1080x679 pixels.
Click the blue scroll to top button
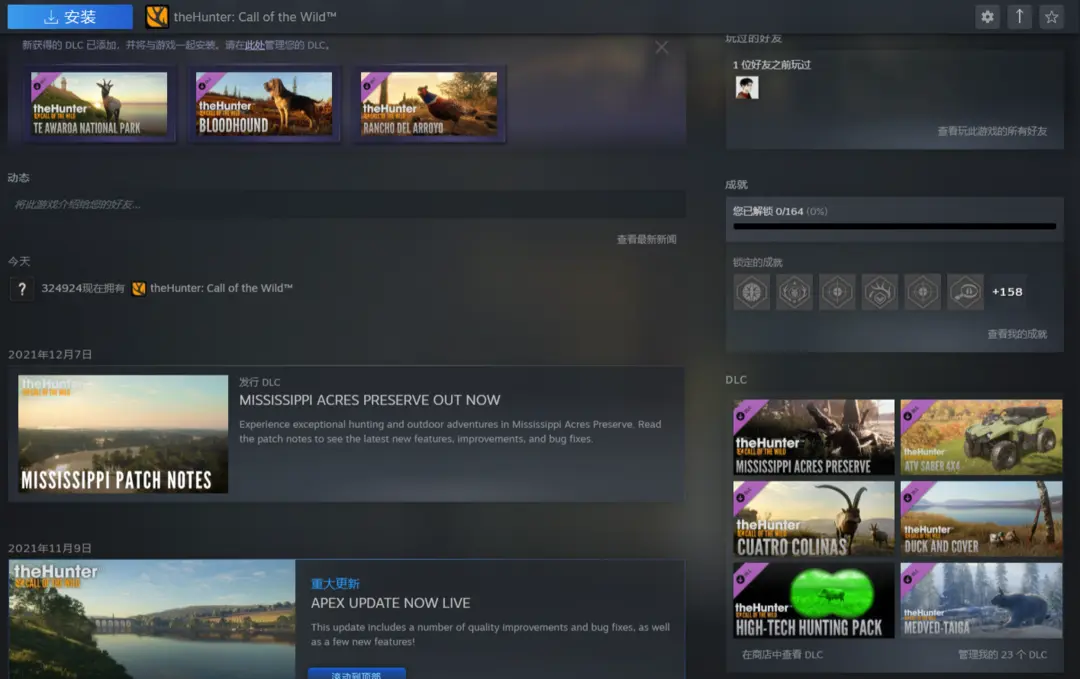[357, 673]
